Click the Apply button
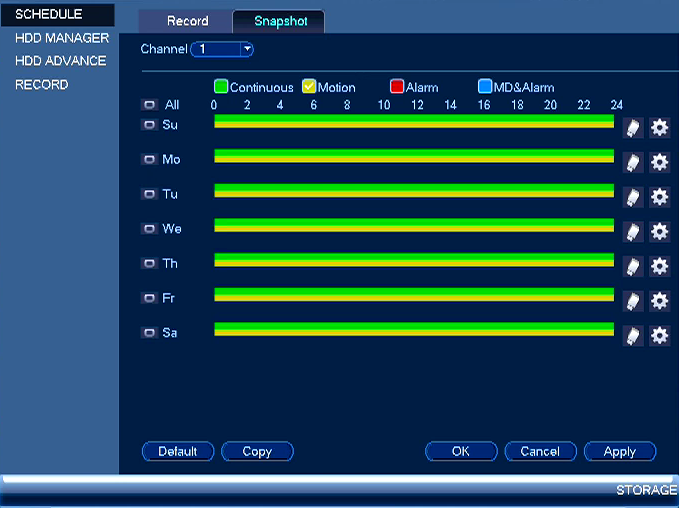 (620, 451)
